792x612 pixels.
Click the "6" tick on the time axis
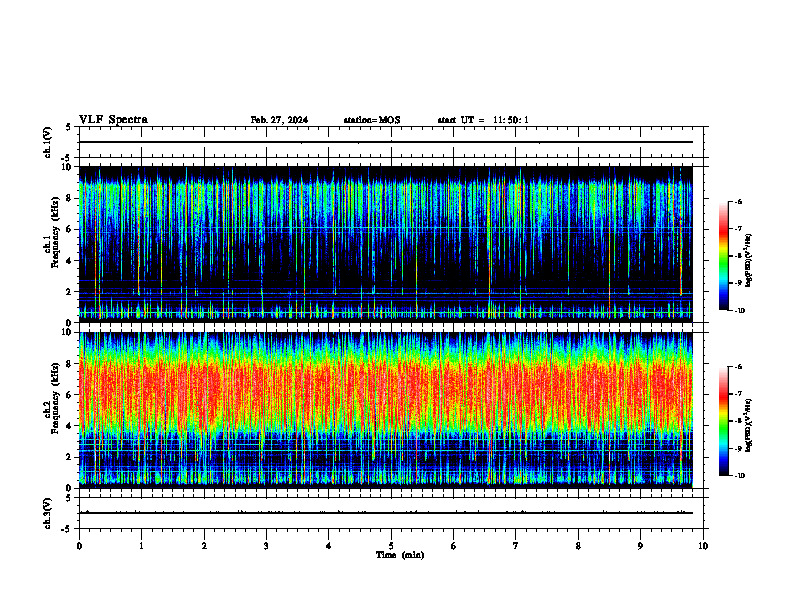point(453,546)
